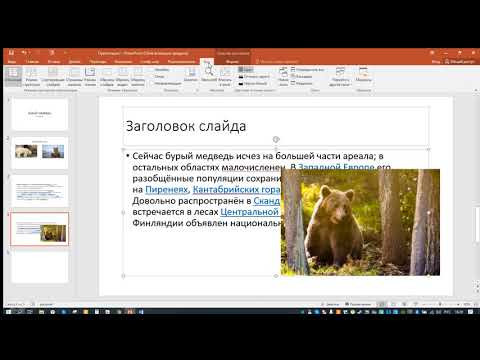Select slide 1 thumbnail
The image size is (480, 360).
coord(40,114)
